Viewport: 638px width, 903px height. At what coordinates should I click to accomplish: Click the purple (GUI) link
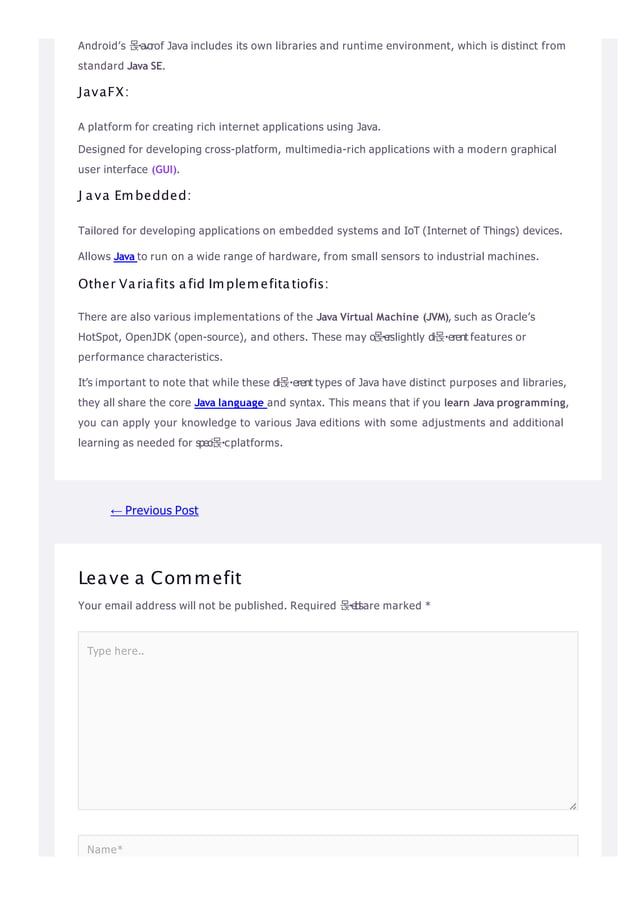coord(165,169)
